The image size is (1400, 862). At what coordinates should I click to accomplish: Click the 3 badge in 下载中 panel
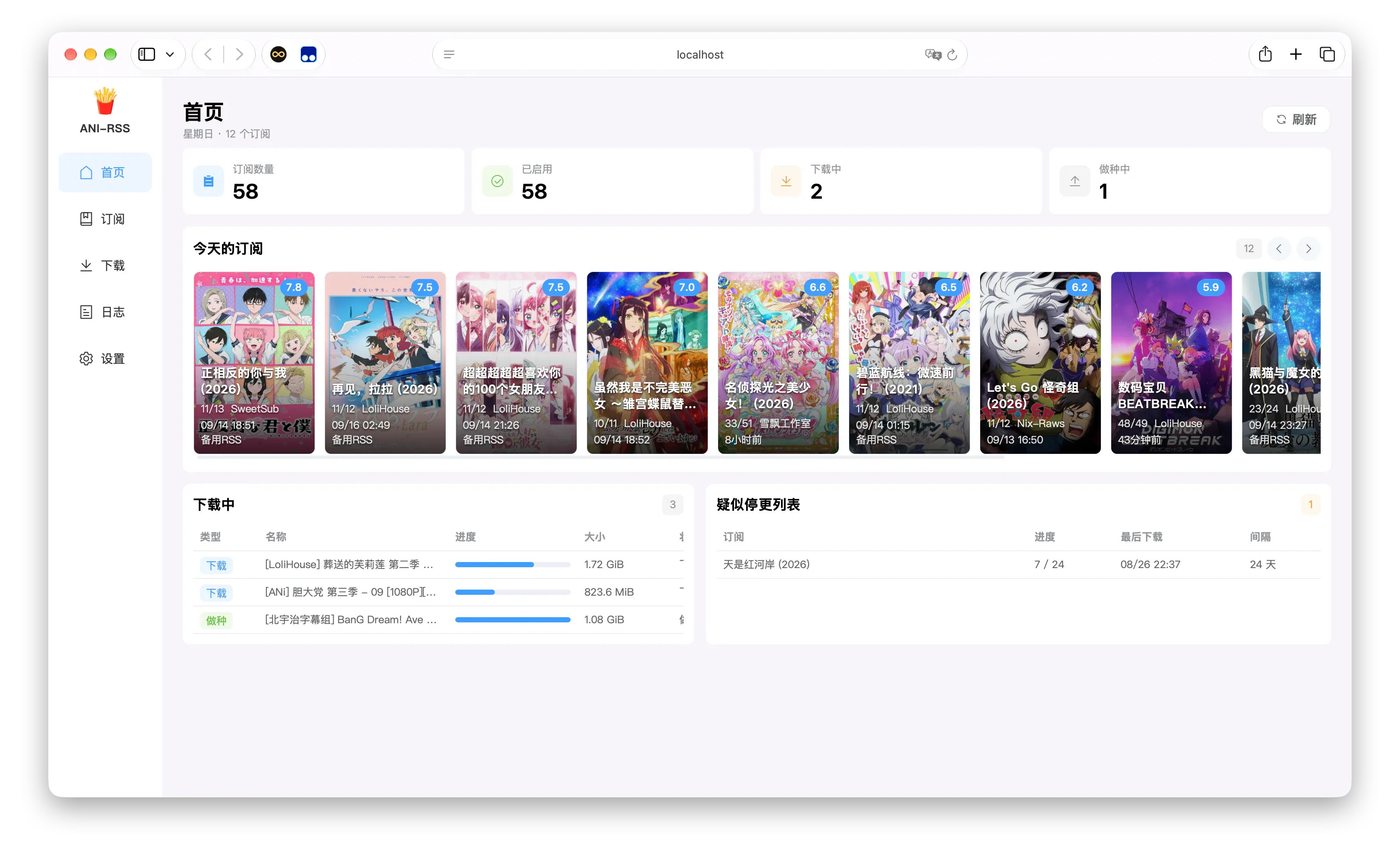[673, 505]
